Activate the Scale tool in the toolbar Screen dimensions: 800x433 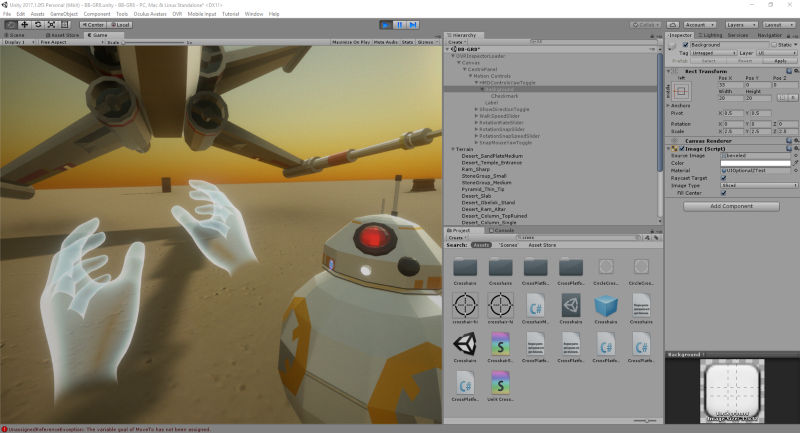point(50,24)
